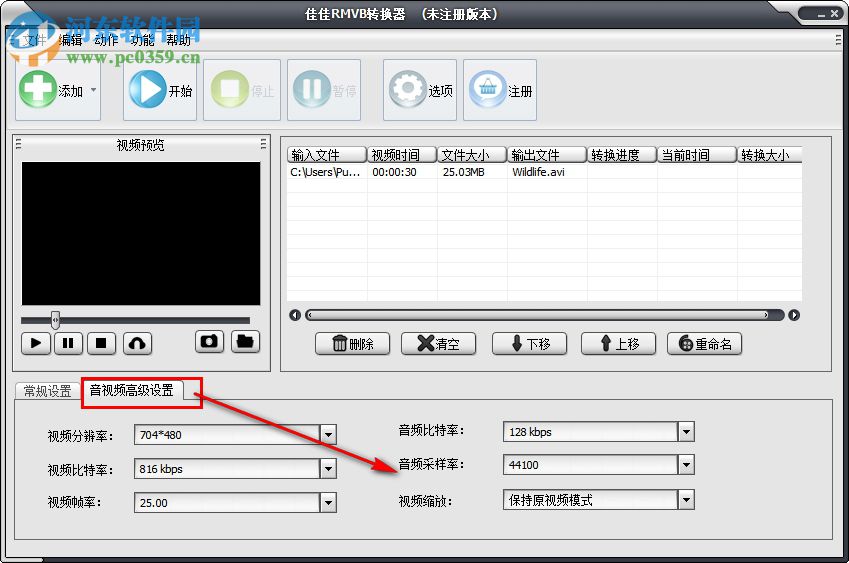
Task: Click the black video preview area
Action: [x=141, y=233]
